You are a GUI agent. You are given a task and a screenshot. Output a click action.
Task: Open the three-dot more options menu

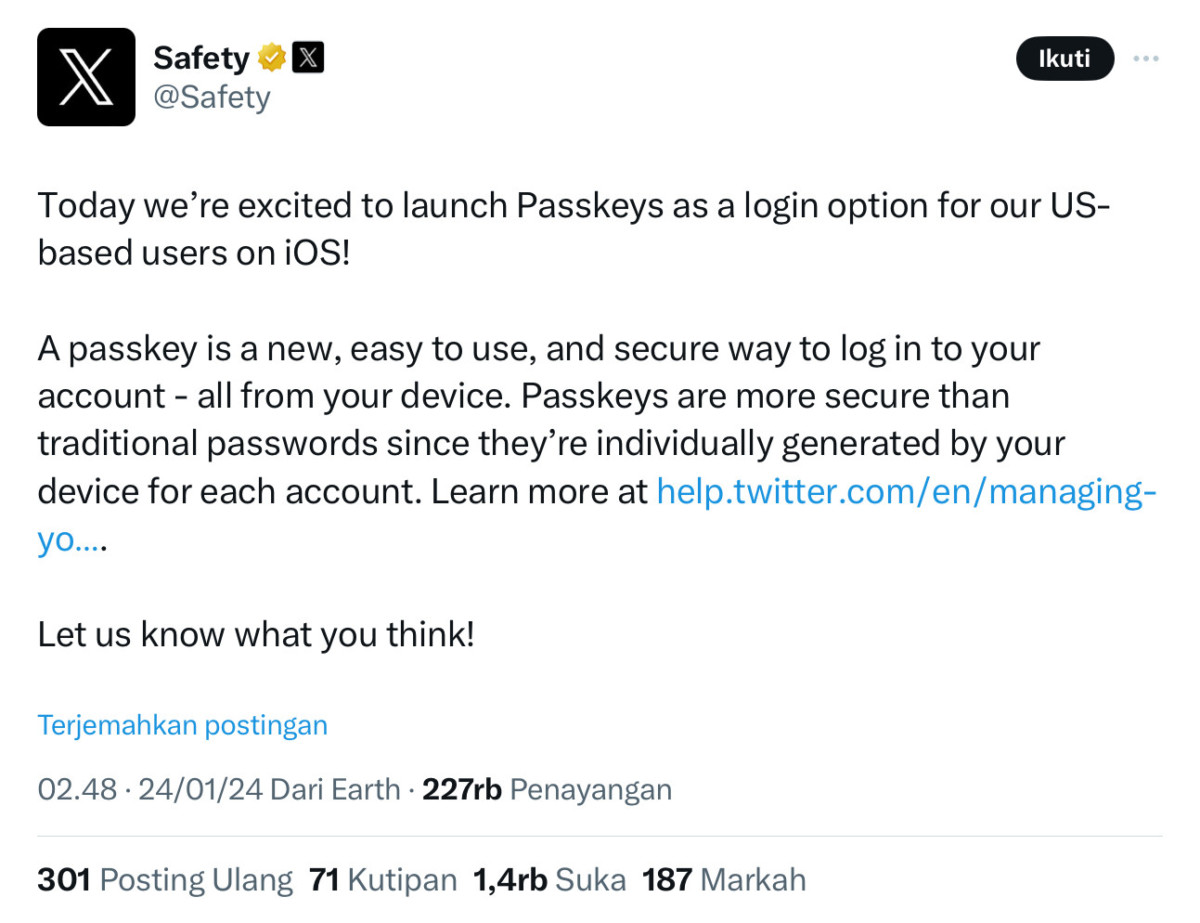pos(1146,59)
